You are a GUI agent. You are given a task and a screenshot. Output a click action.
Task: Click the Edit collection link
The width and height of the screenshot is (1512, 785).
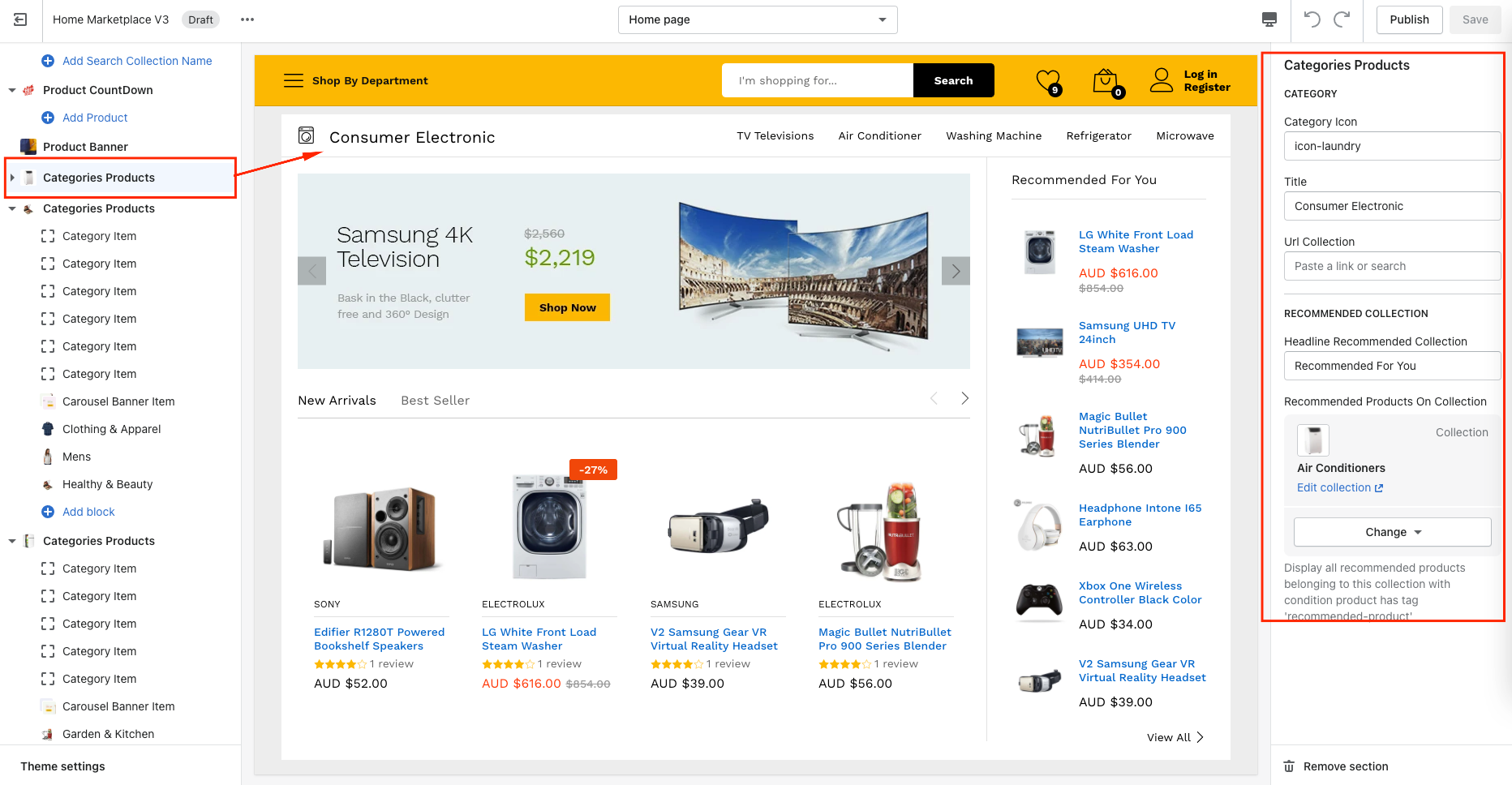1339,487
